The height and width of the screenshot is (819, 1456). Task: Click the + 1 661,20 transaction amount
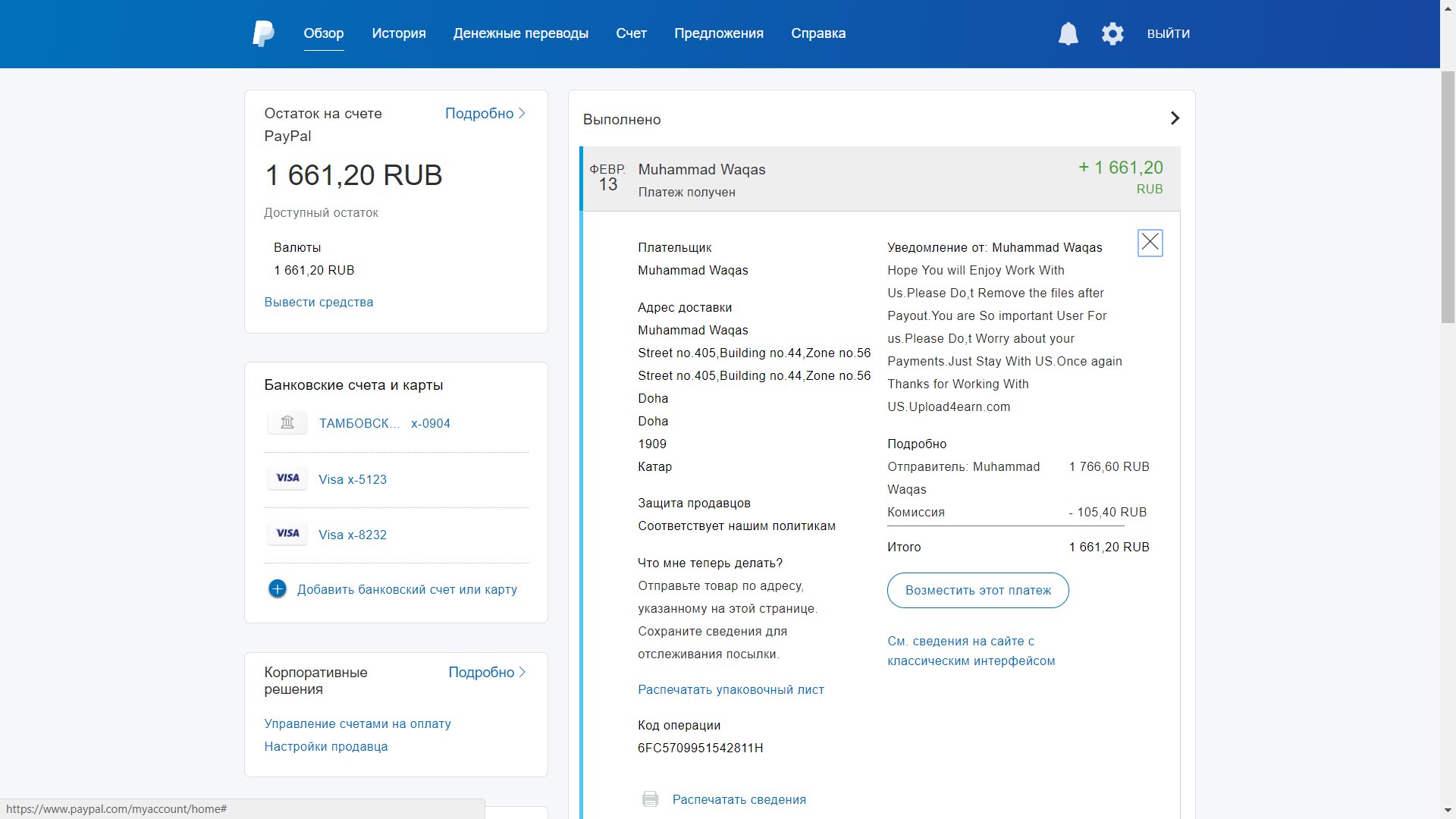(1121, 168)
